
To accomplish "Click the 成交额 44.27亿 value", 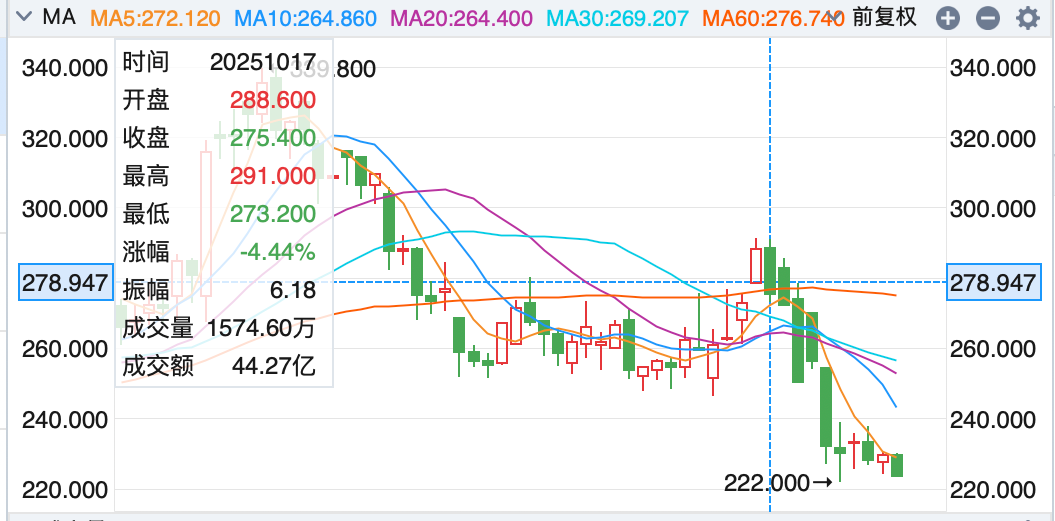I will (273, 367).
